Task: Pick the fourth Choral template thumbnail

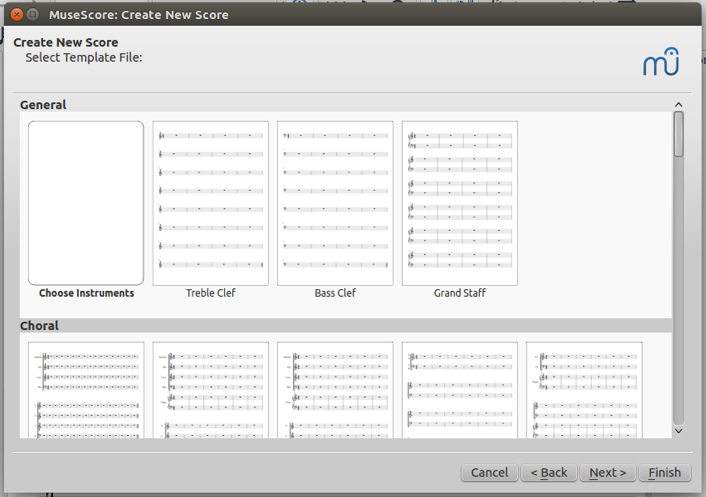Action: pos(460,390)
